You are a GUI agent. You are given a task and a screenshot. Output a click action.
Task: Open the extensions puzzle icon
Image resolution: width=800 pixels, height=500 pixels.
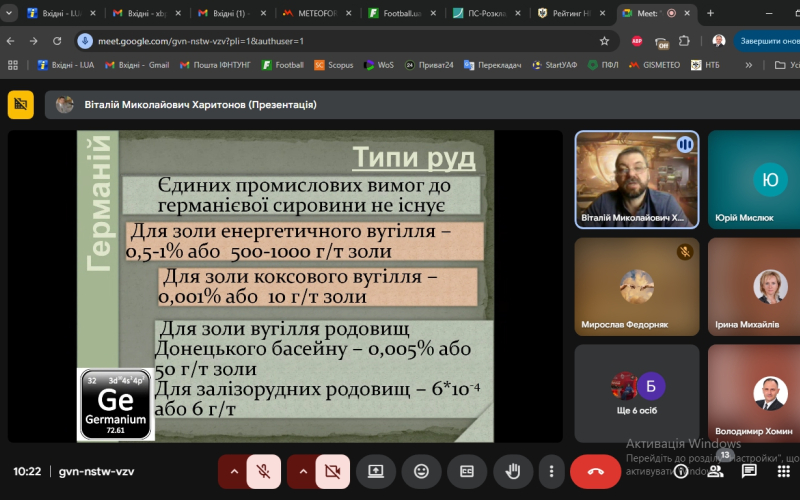click(x=684, y=41)
